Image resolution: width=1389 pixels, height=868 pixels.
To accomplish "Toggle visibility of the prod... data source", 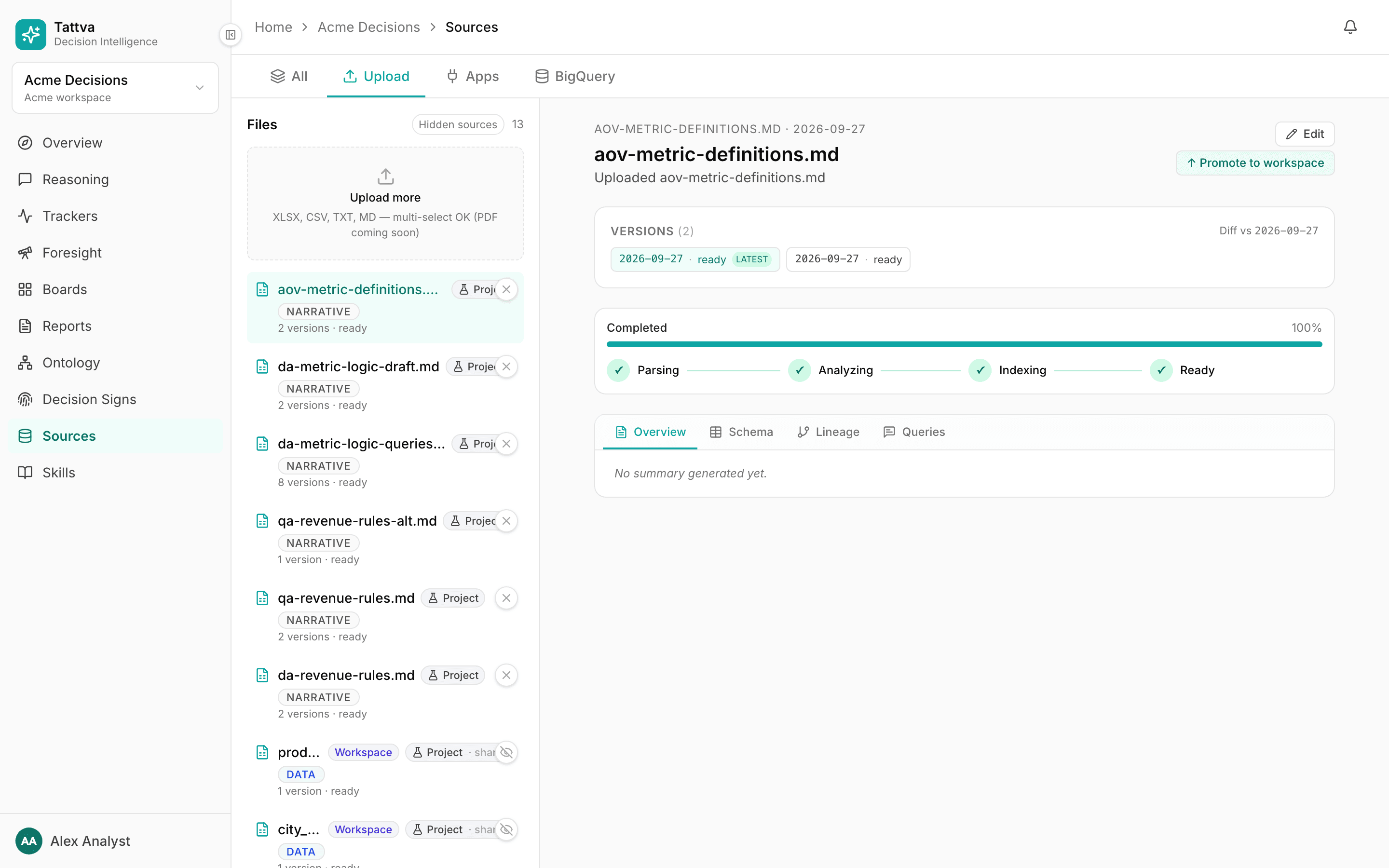I will (506, 752).
